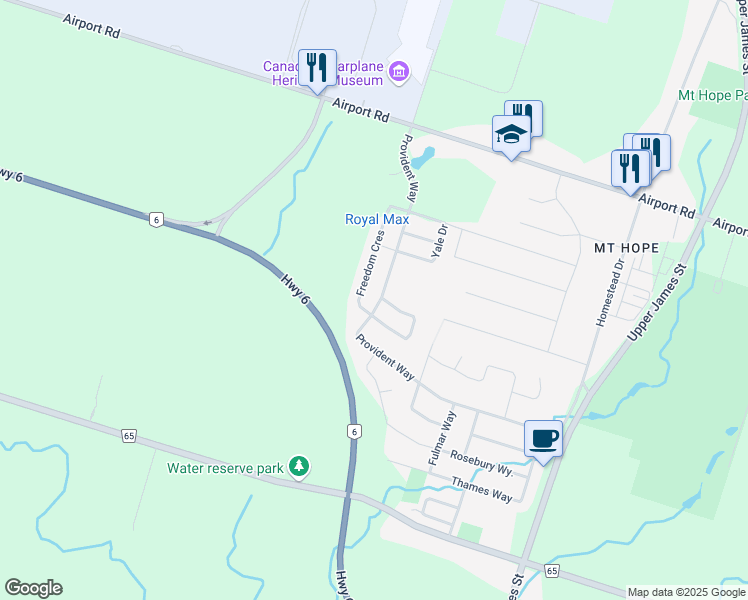Click the Water reserve park label

tap(225, 468)
